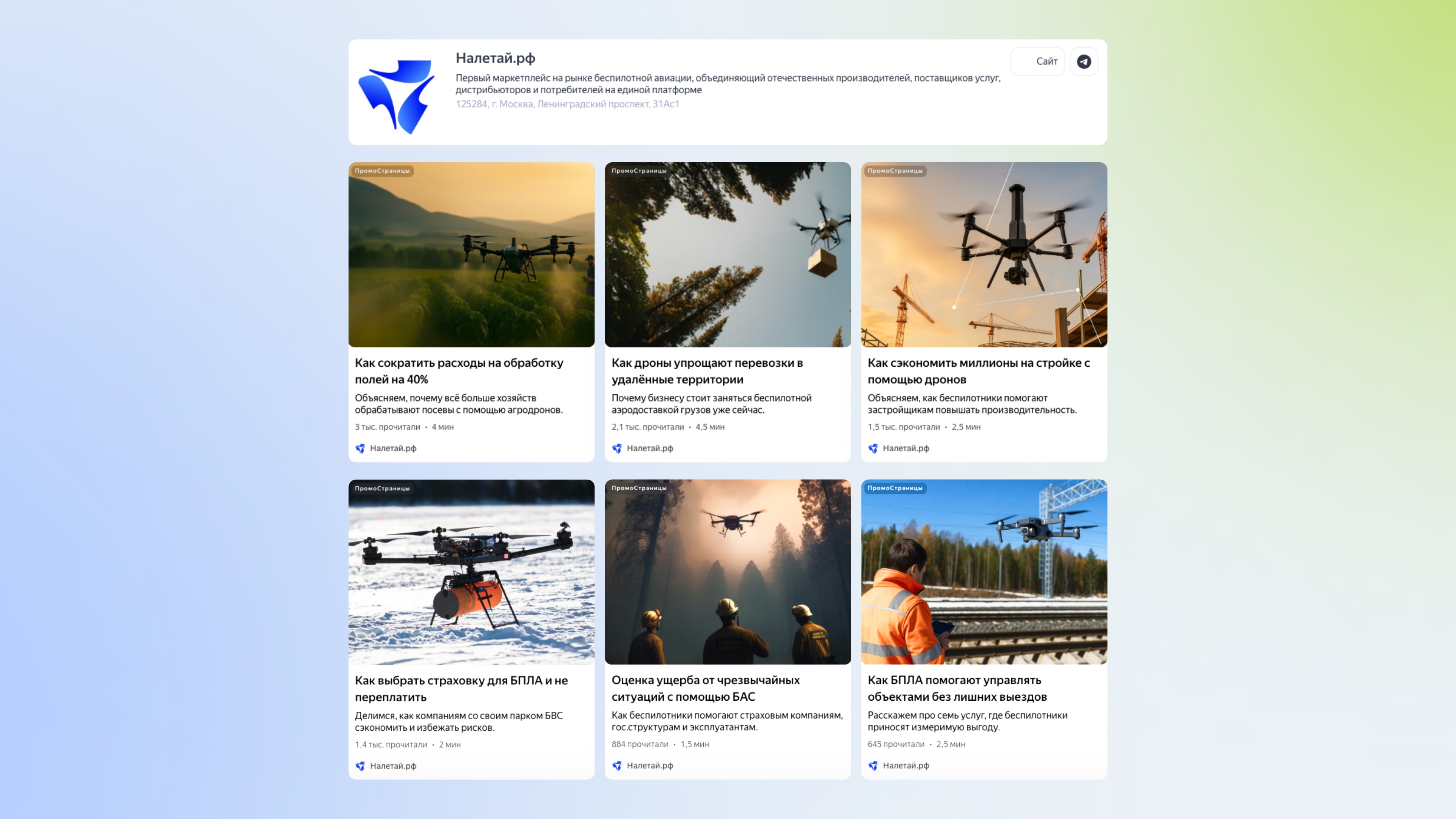Screen dimensions: 1456x819
Task: Click small logo icon under field-processing article
Action: [360, 448]
